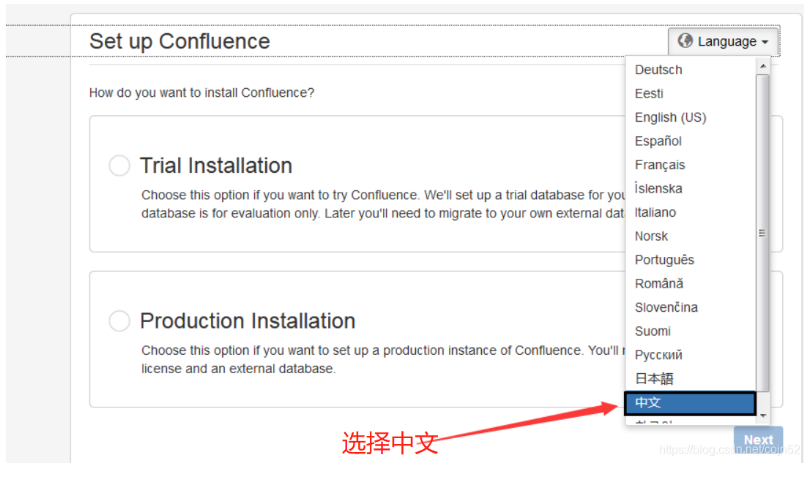Screen dimensions: 804x484
Task: Select the Trial Installation radio button
Action: (119, 166)
